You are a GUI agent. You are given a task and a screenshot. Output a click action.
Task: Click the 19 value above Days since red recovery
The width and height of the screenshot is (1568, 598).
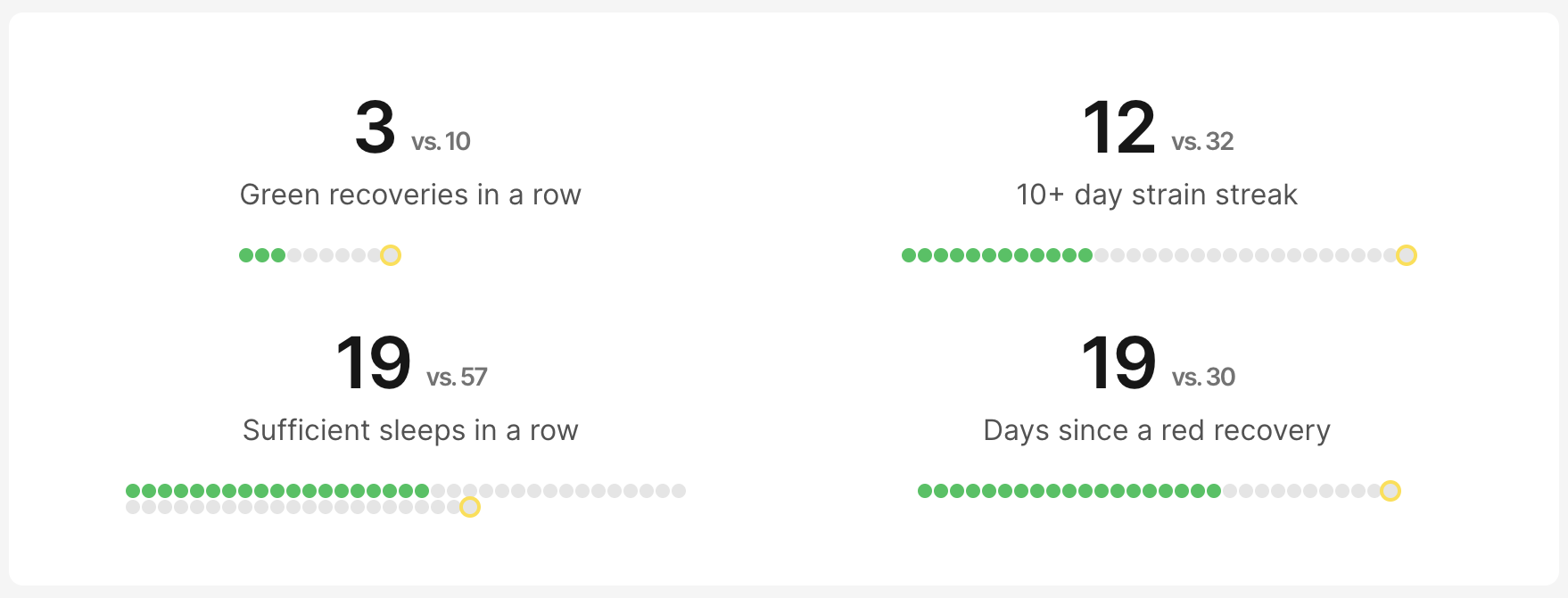point(1118,363)
